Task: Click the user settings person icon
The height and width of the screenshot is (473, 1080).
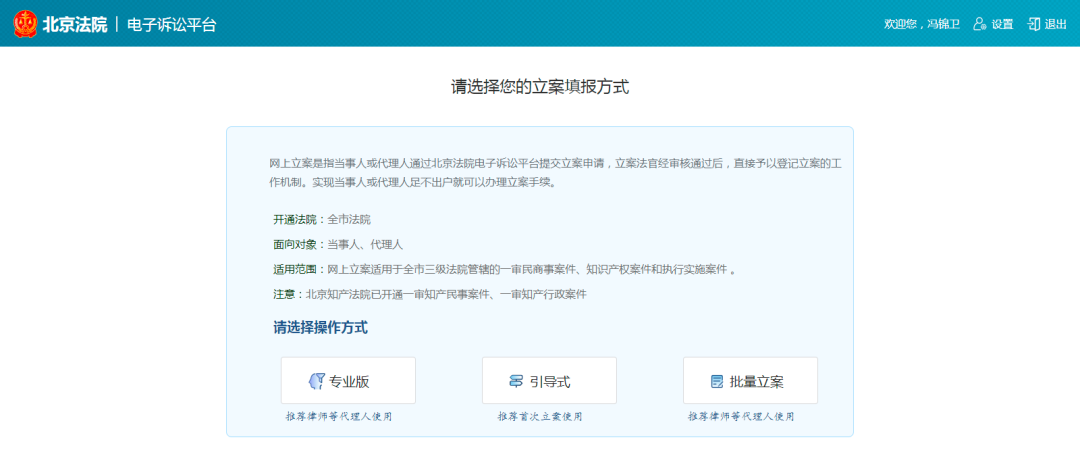Action: 979,24
